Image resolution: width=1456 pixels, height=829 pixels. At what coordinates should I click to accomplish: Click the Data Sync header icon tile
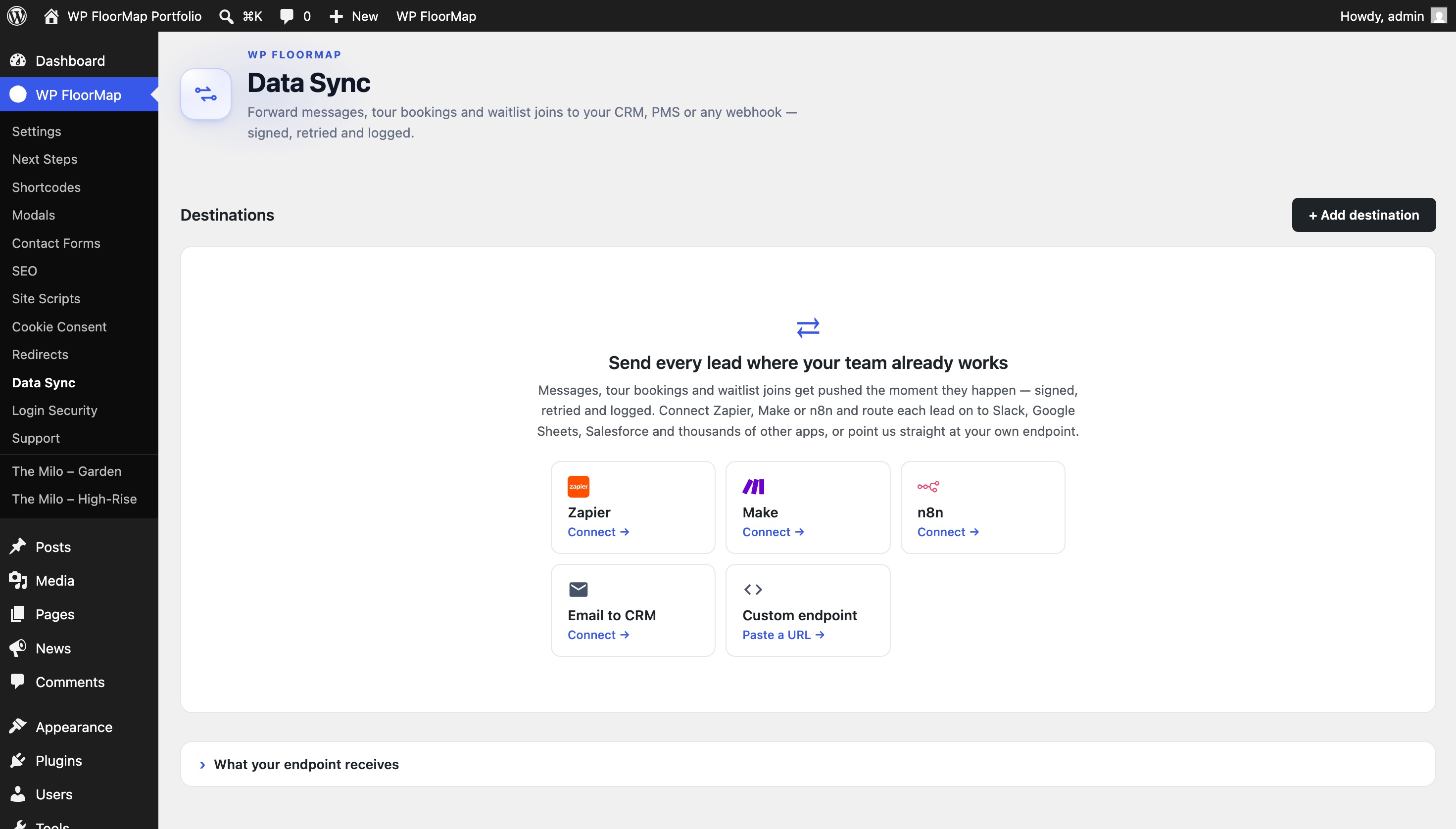point(206,94)
